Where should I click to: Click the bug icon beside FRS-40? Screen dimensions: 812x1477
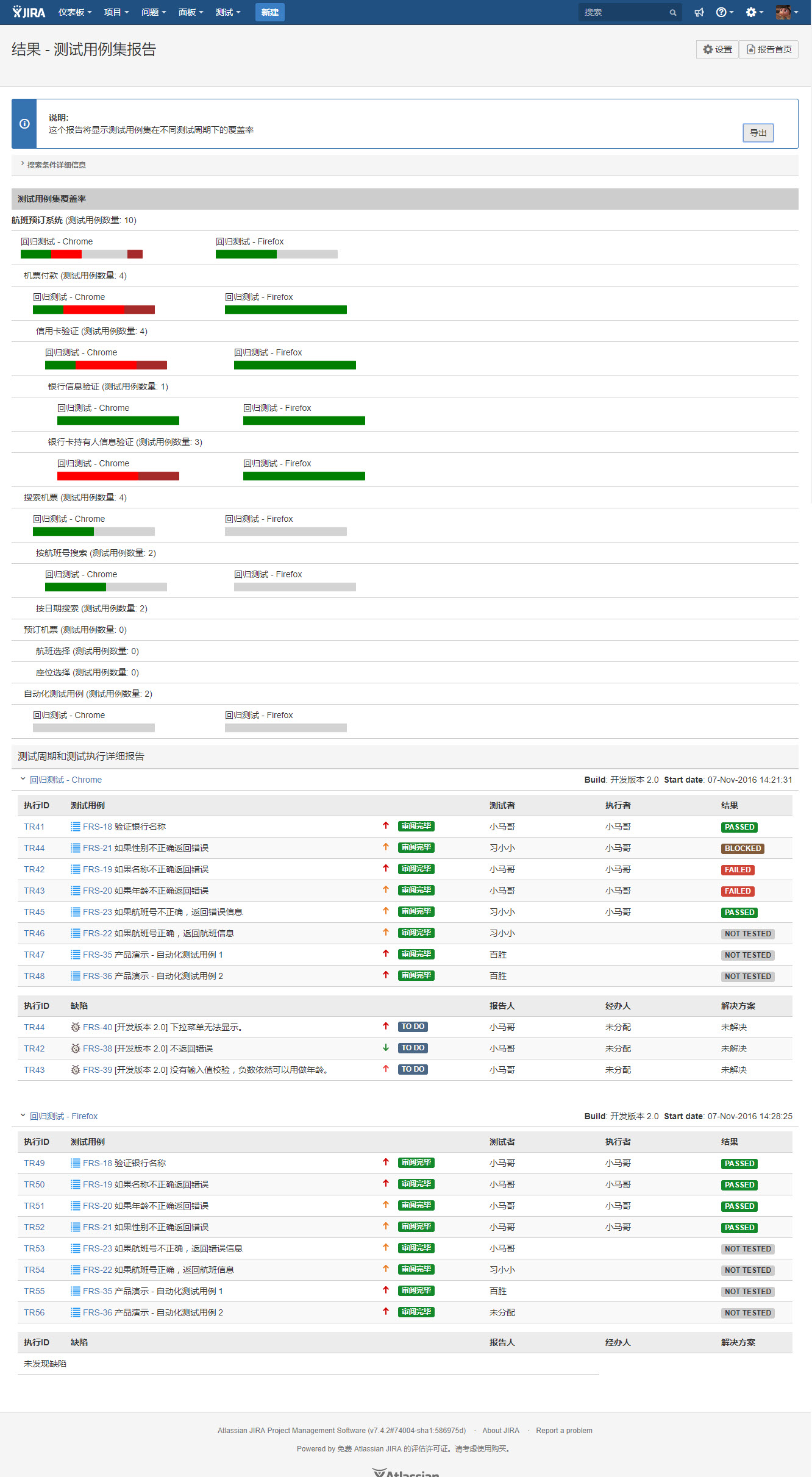click(x=76, y=1027)
